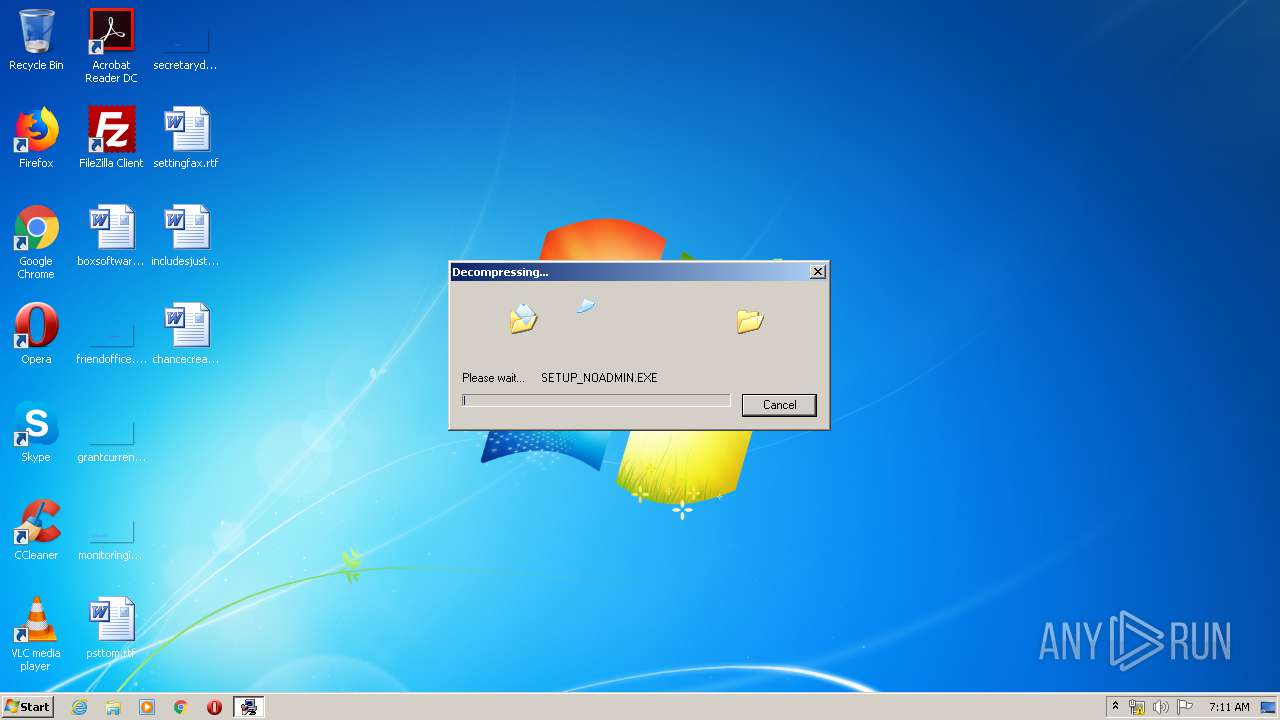
Task: Launch Opera desktop shortcut
Action: (x=36, y=334)
